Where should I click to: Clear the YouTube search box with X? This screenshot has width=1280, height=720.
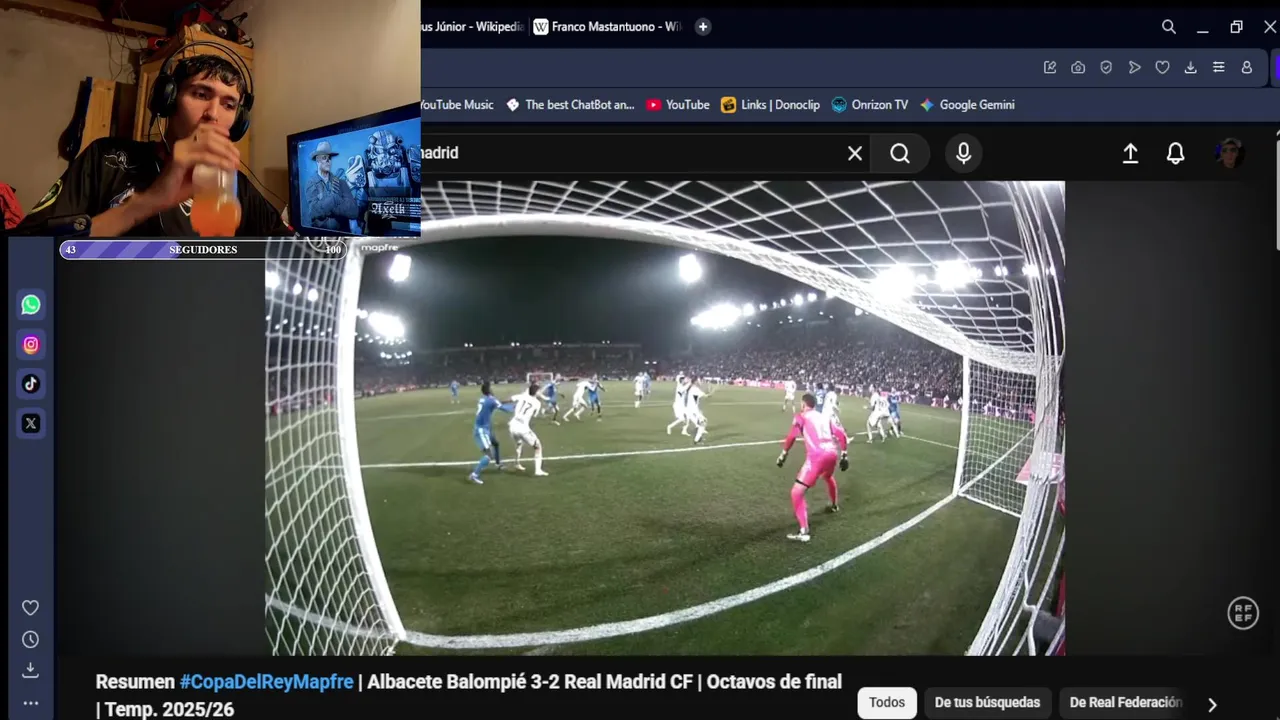tap(855, 153)
